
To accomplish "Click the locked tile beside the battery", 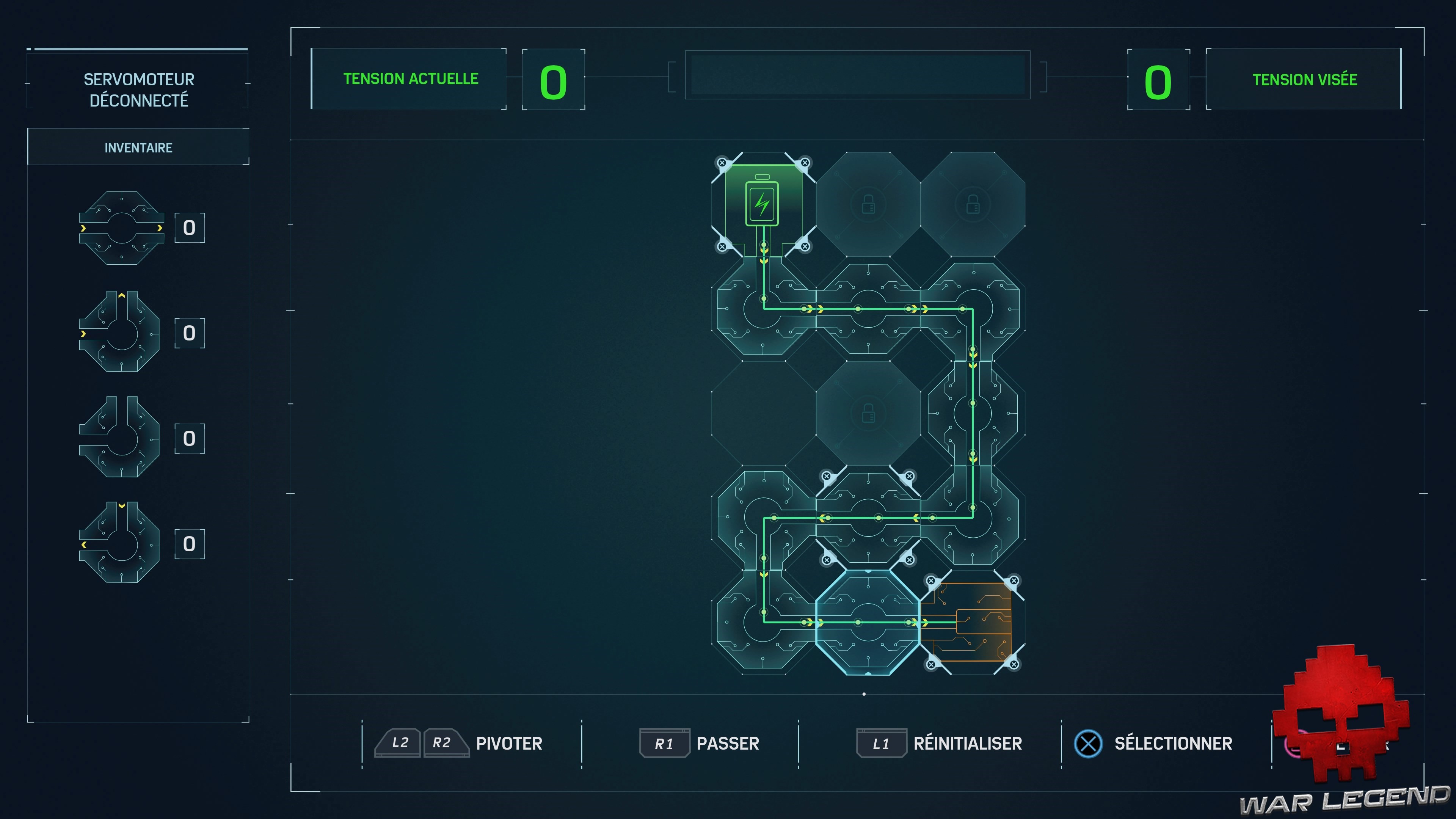I will [868, 205].
